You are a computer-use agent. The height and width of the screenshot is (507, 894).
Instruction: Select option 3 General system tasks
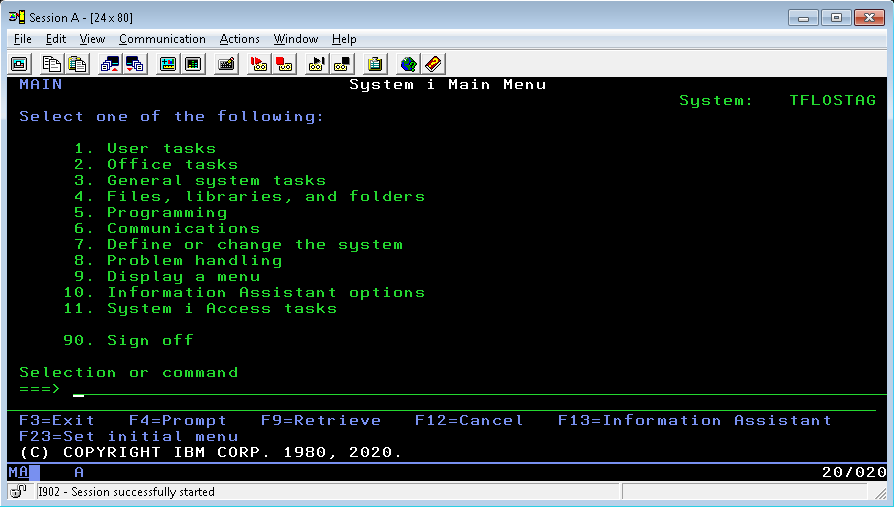point(200,180)
